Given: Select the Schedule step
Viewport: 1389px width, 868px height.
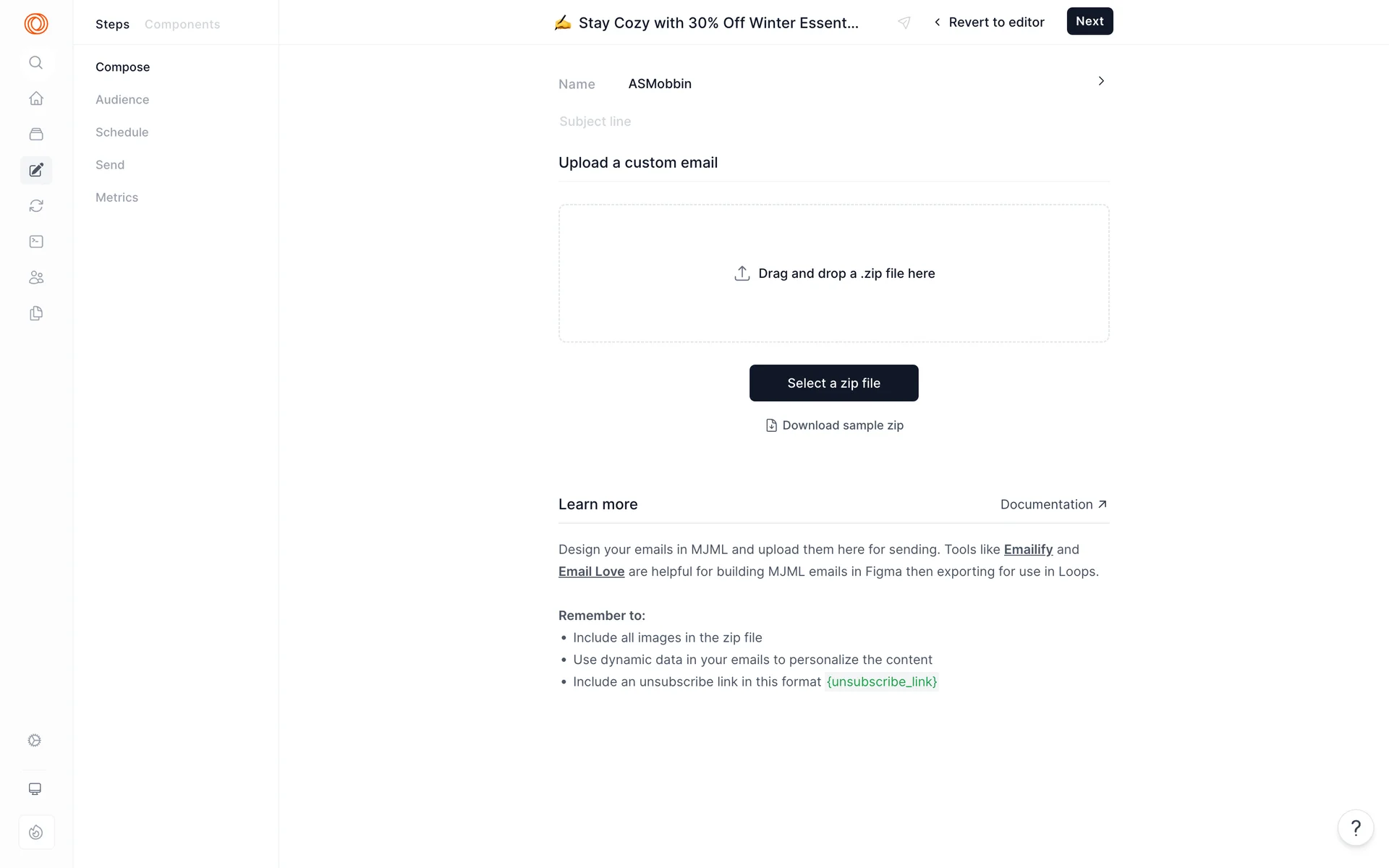Looking at the screenshot, I should (x=122, y=132).
